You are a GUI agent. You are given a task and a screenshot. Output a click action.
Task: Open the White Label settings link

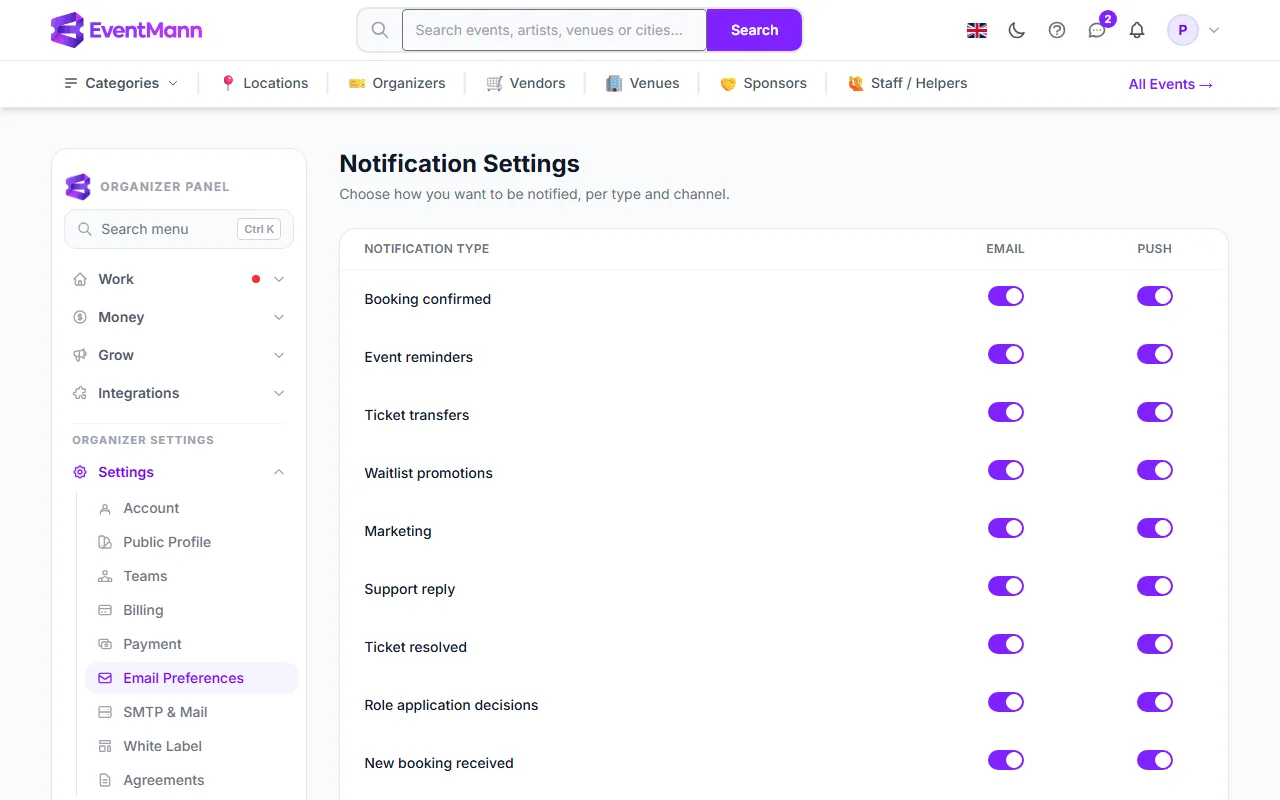[191, 746]
